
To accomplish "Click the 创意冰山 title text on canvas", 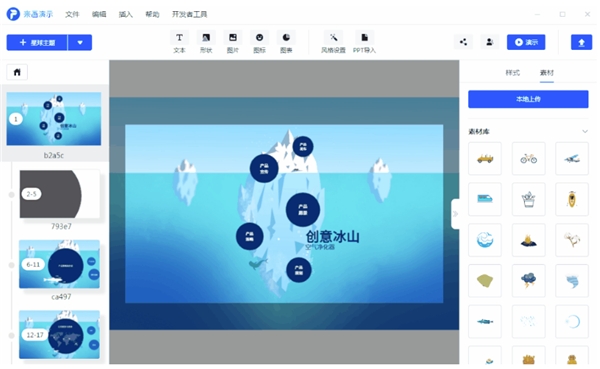I will pyautogui.click(x=333, y=236).
